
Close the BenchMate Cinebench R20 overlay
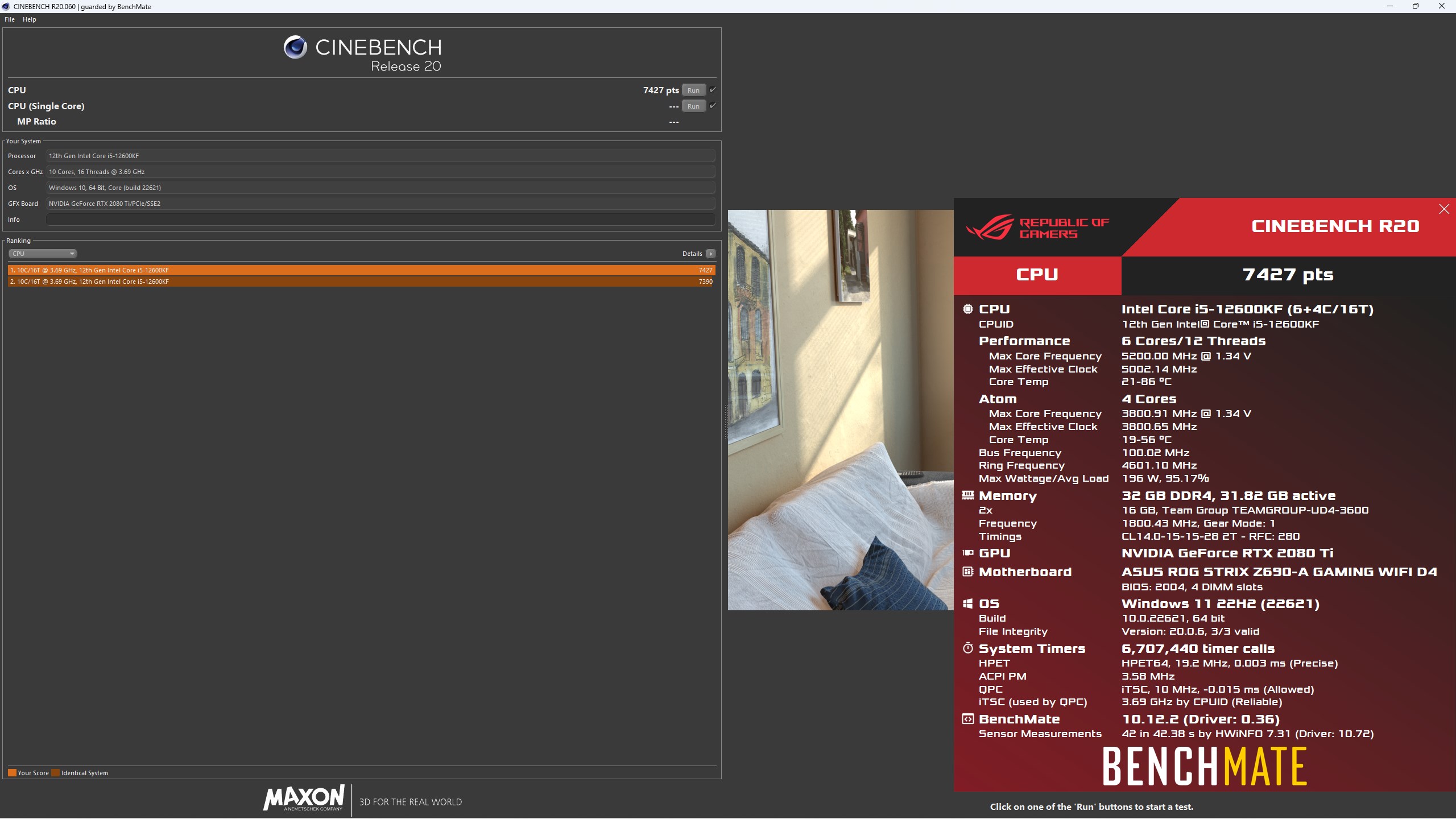pyautogui.click(x=1444, y=209)
